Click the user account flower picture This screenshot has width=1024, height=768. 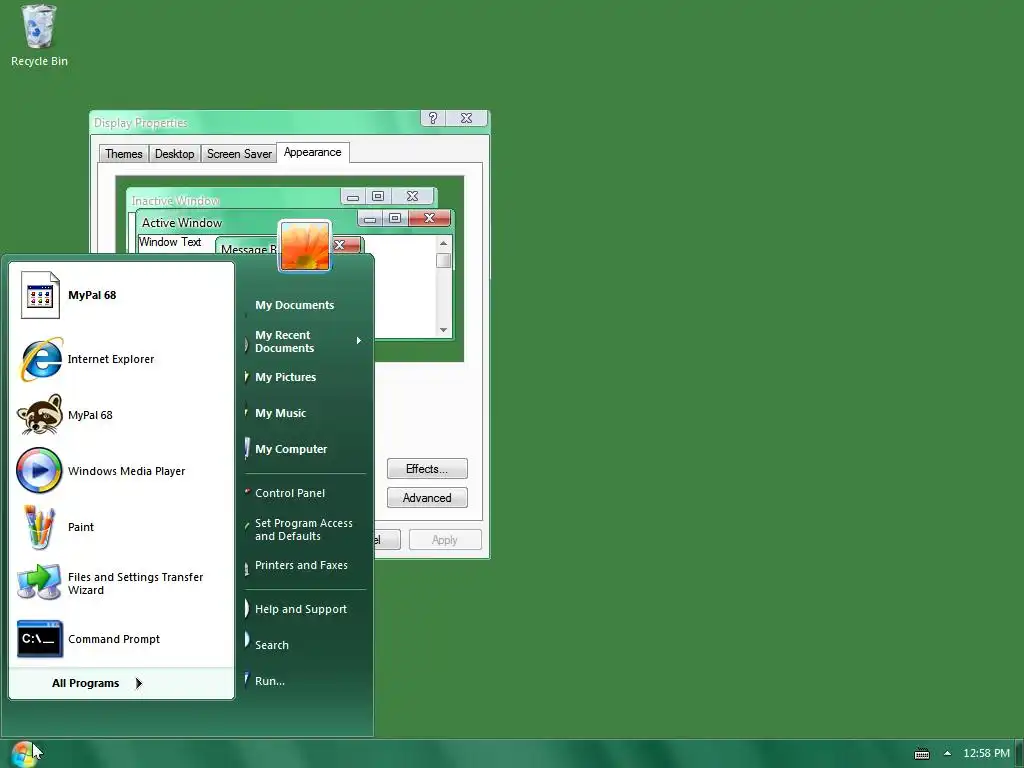click(x=304, y=246)
